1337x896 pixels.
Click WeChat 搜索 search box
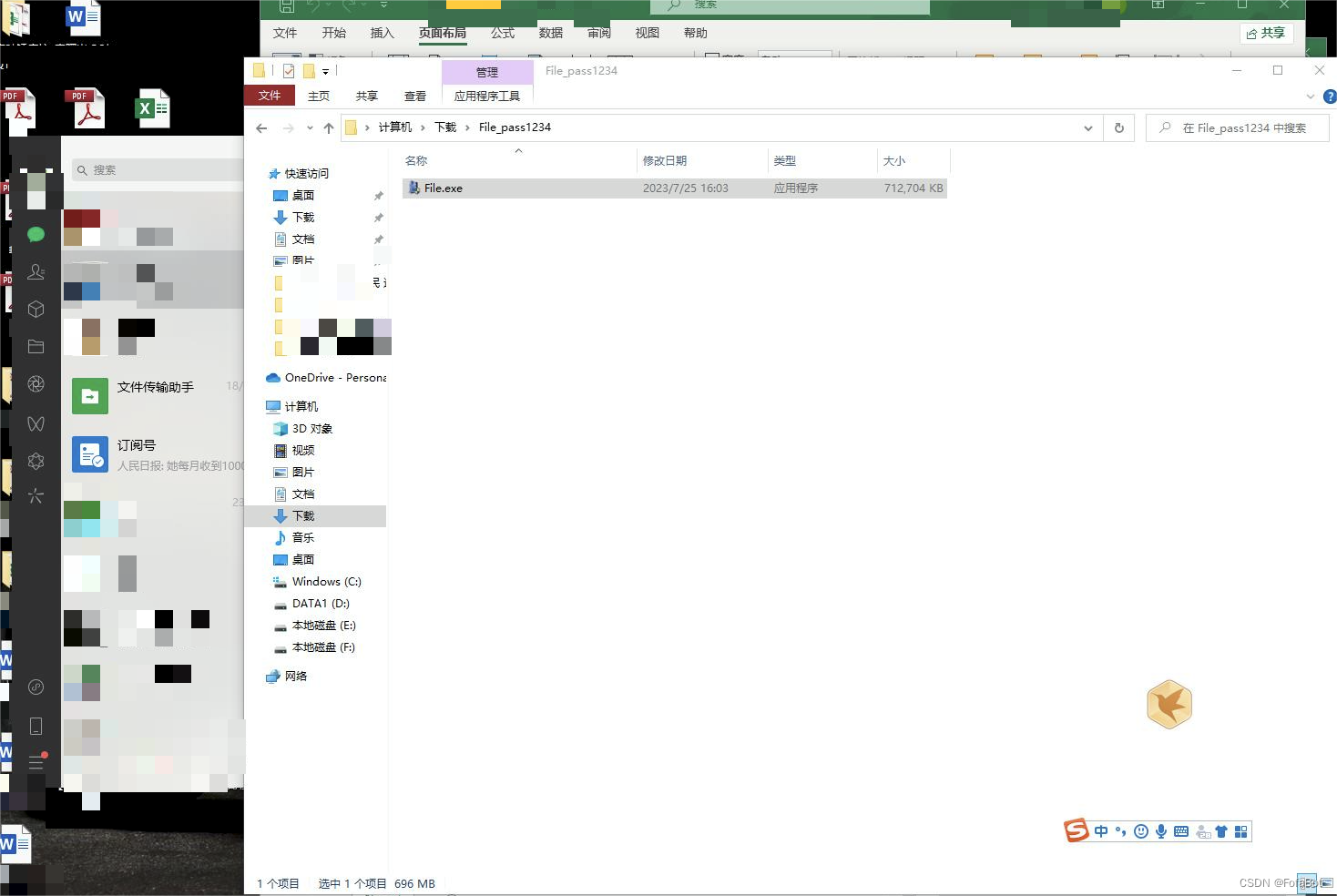[x=158, y=170]
